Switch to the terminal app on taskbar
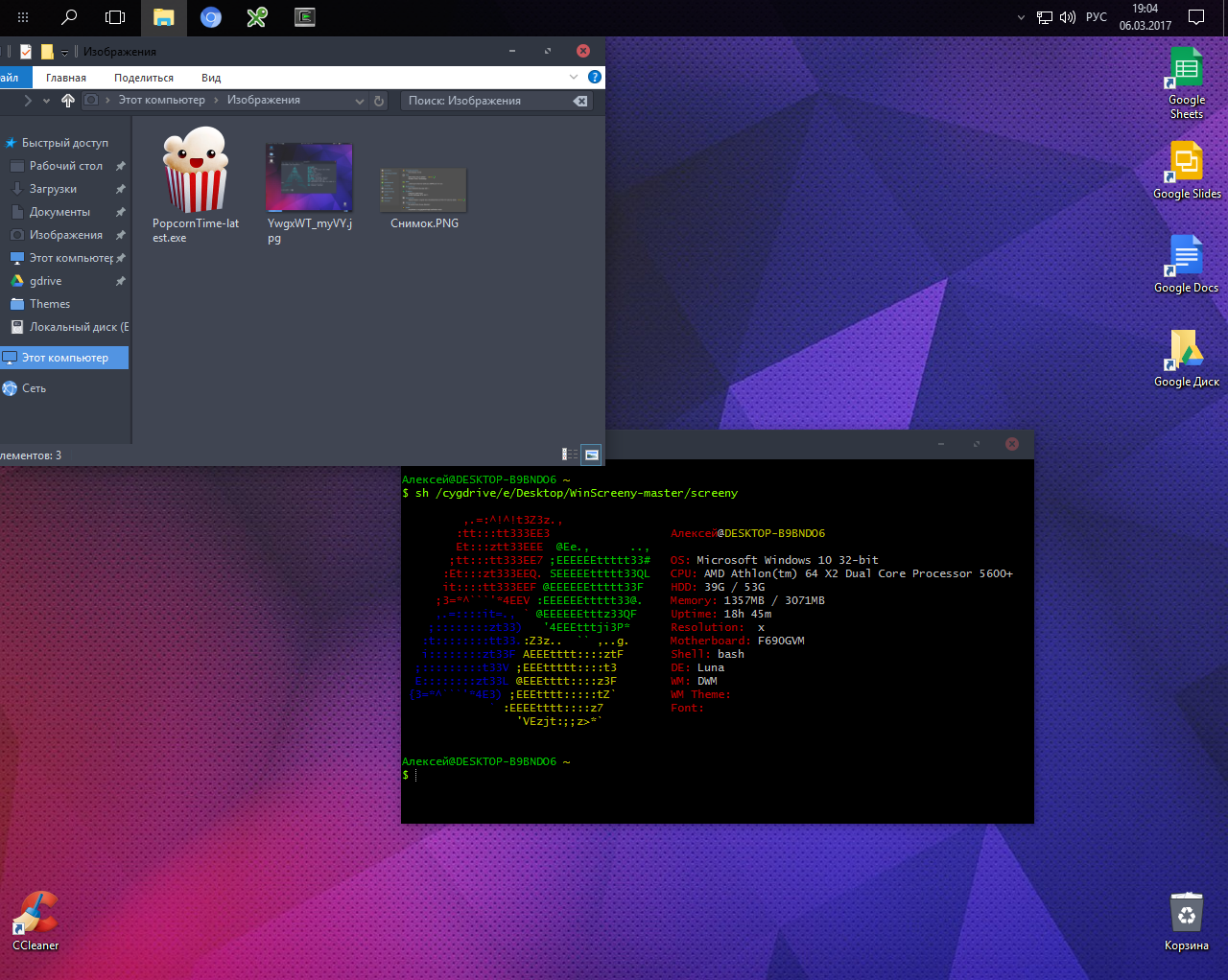 305,17
